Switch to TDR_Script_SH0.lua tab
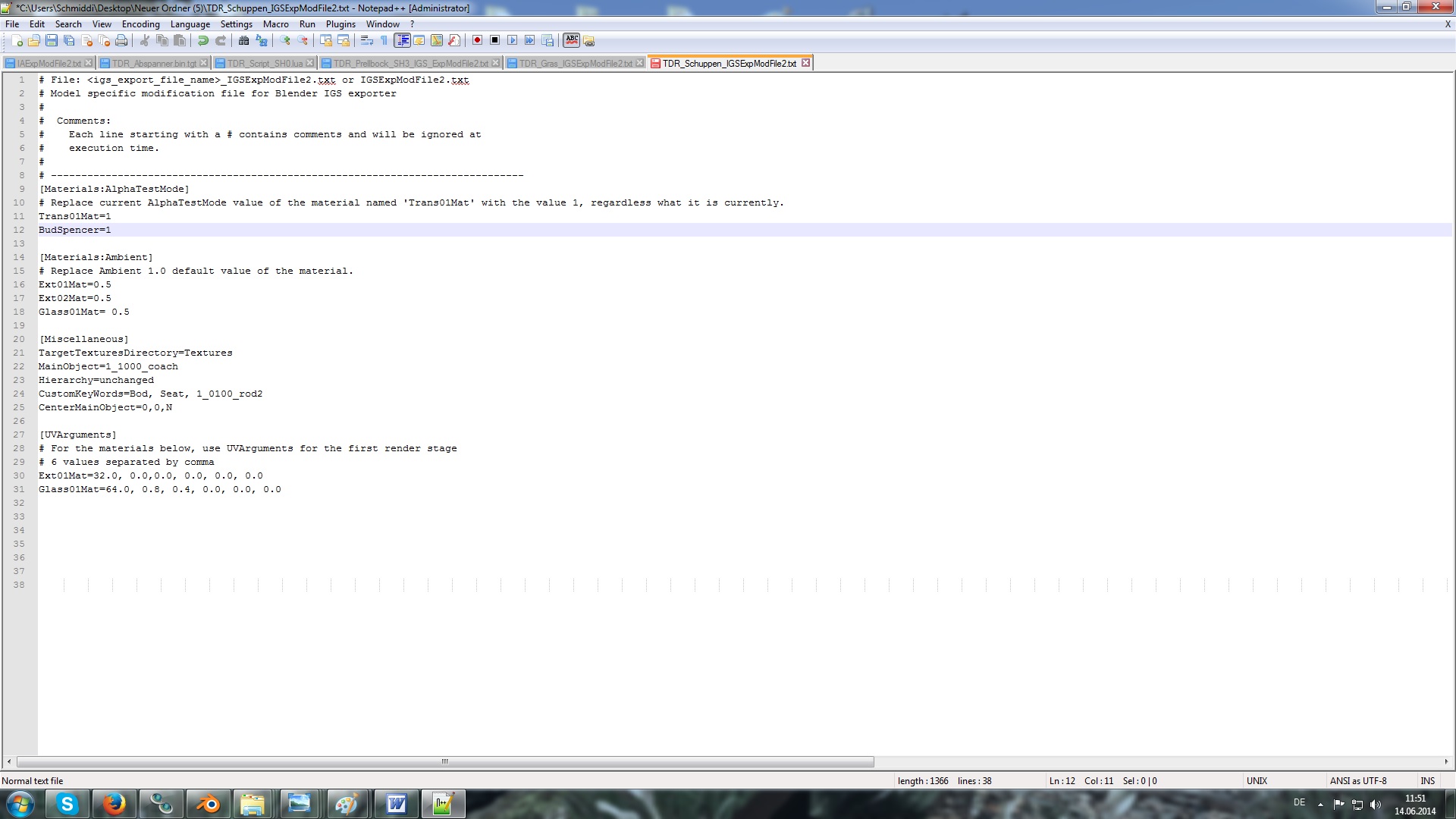The width and height of the screenshot is (1456, 819). tap(264, 63)
